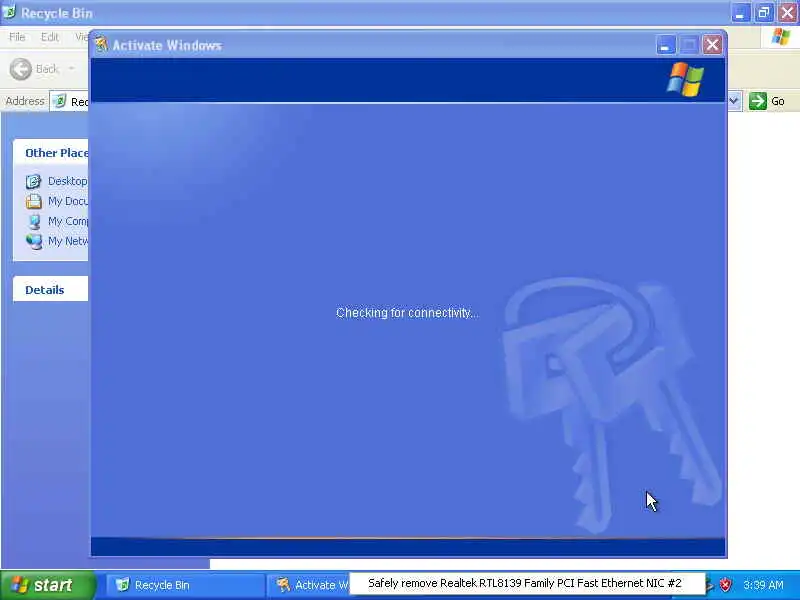Click the Start button on the taskbar

(x=48, y=585)
